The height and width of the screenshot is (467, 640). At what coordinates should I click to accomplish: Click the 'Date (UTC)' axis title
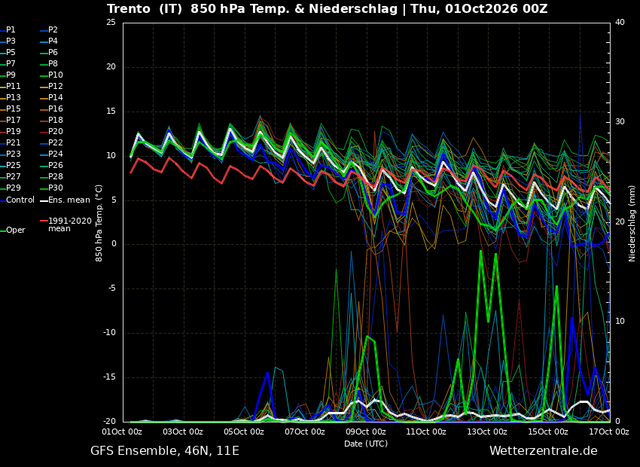[366, 444]
